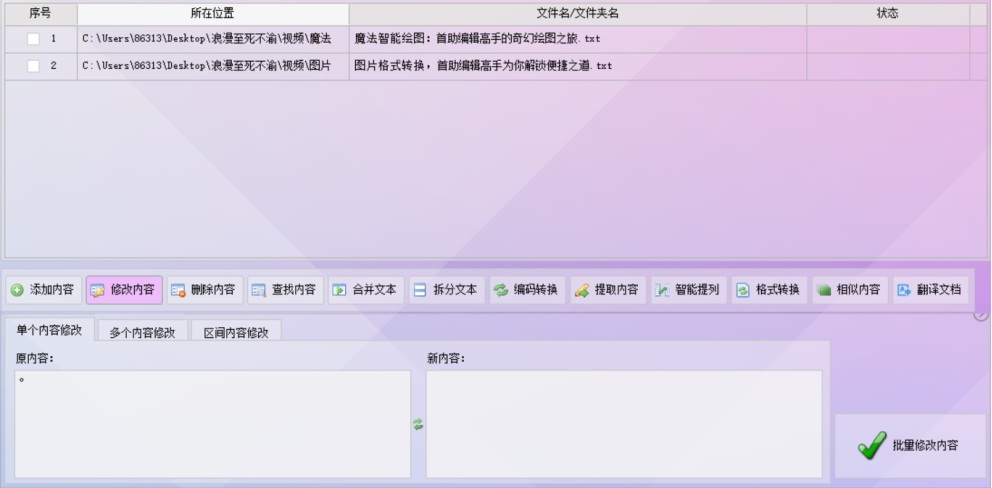Open the 添加内容 tool

point(44,290)
